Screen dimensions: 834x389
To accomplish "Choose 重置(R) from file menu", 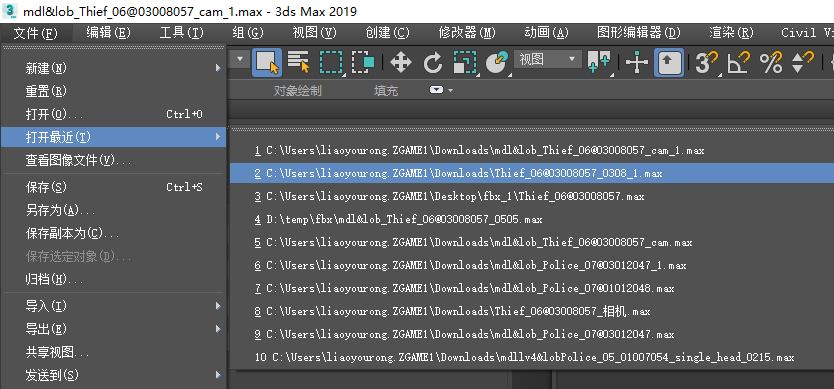I will pos(113,91).
